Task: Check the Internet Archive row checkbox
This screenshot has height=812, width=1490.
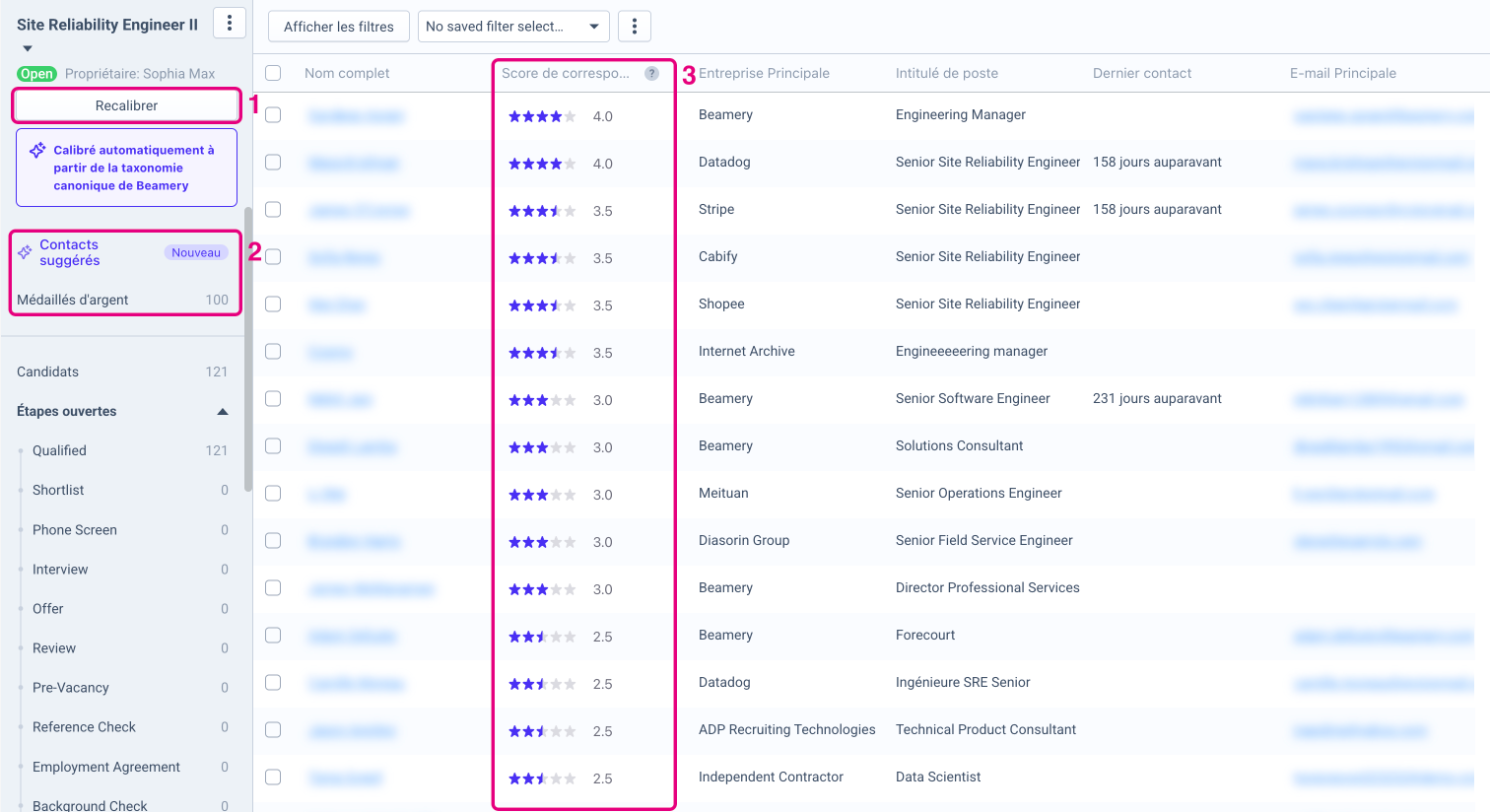Action: [x=273, y=352]
